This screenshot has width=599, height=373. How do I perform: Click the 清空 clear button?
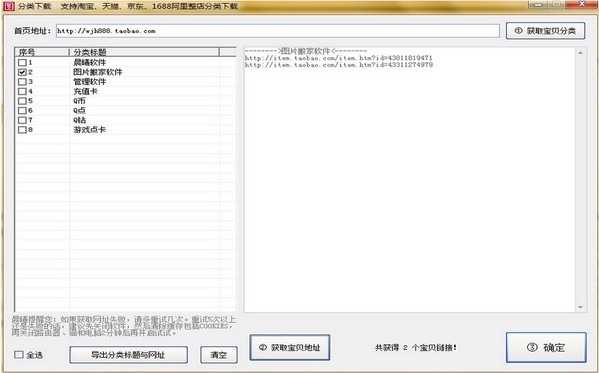219,355
